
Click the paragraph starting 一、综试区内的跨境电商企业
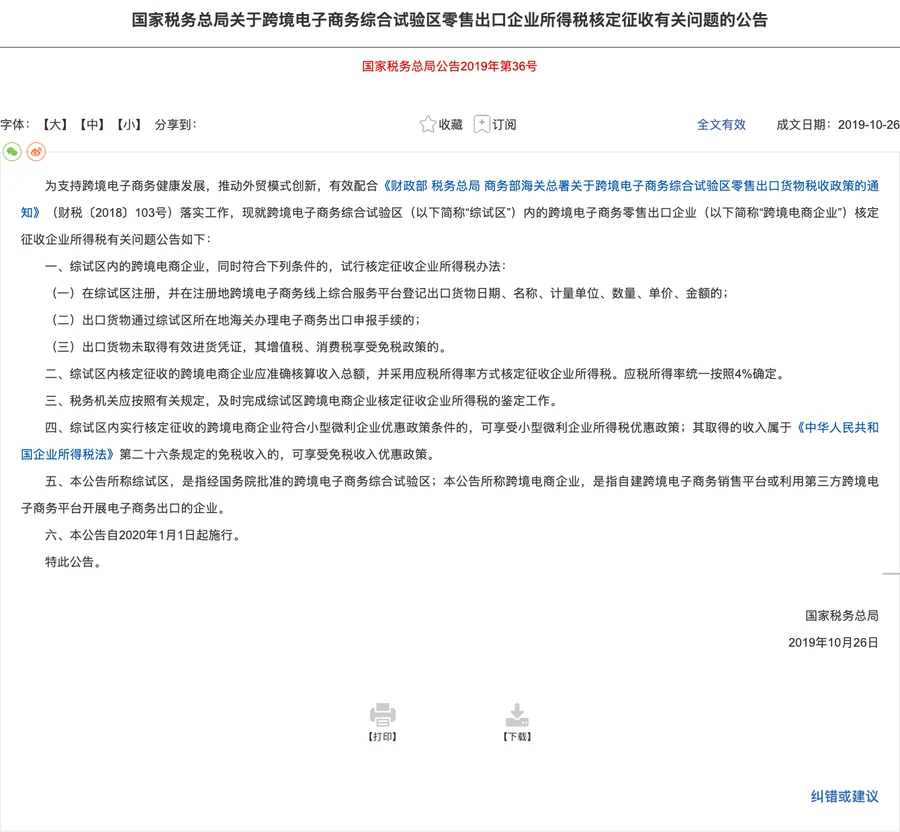[x=276, y=266]
